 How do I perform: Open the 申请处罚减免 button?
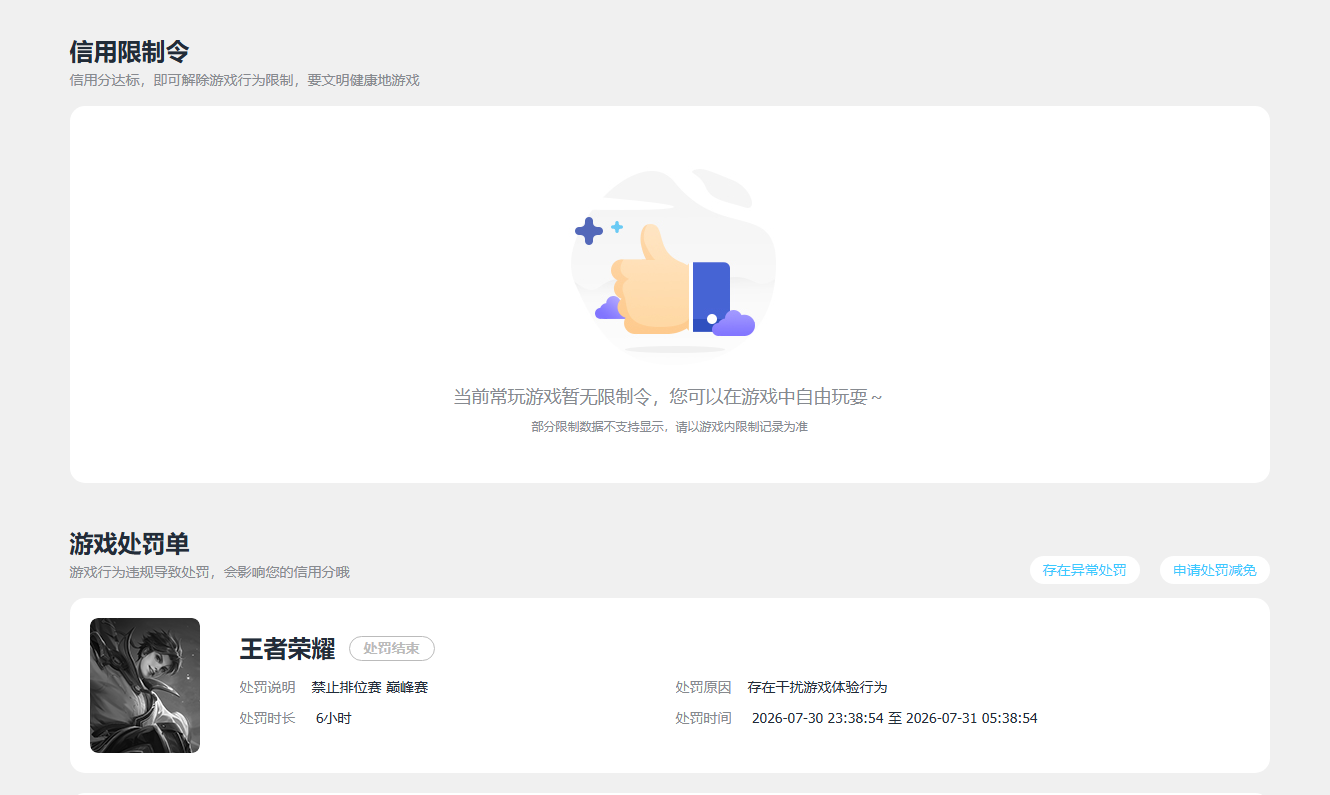point(1214,570)
